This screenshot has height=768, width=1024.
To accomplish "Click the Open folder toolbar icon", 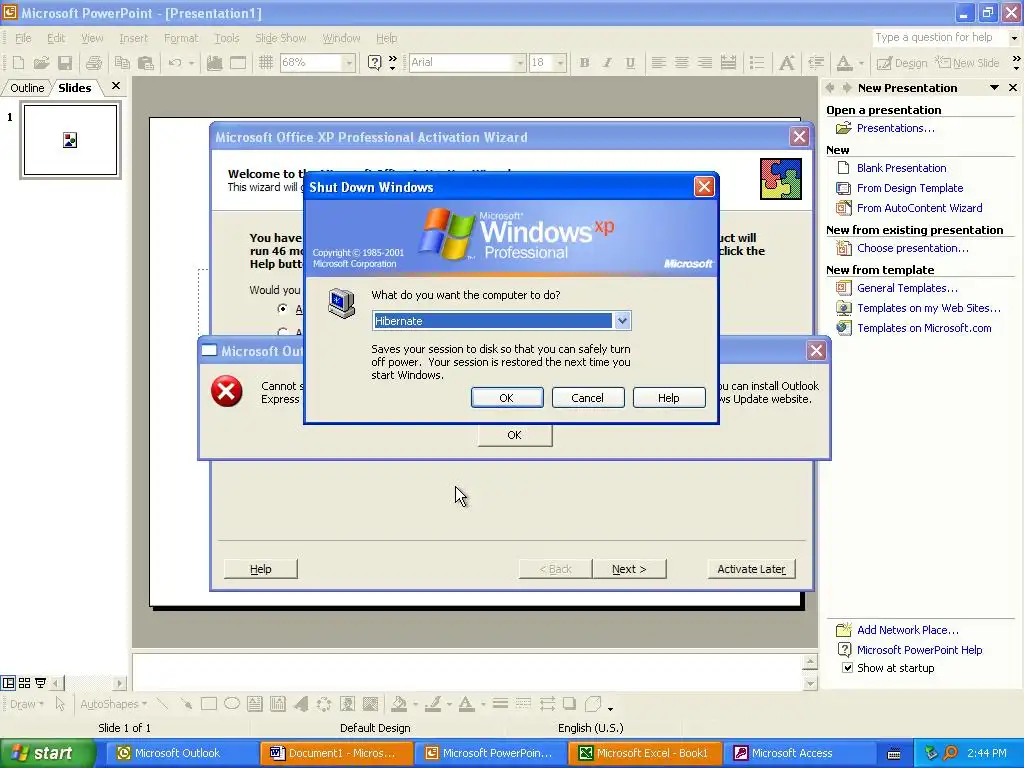I will [x=41, y=63].
